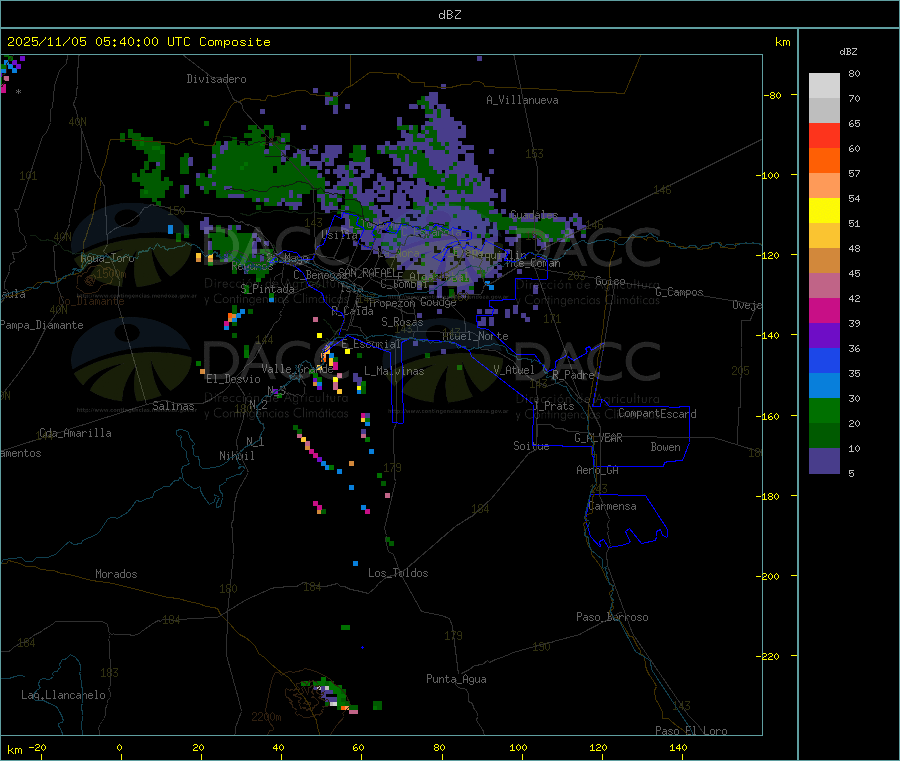Click the 'R_Padre' map label
The height and width of the screenshot is (761, 900).
coord(573,375)
